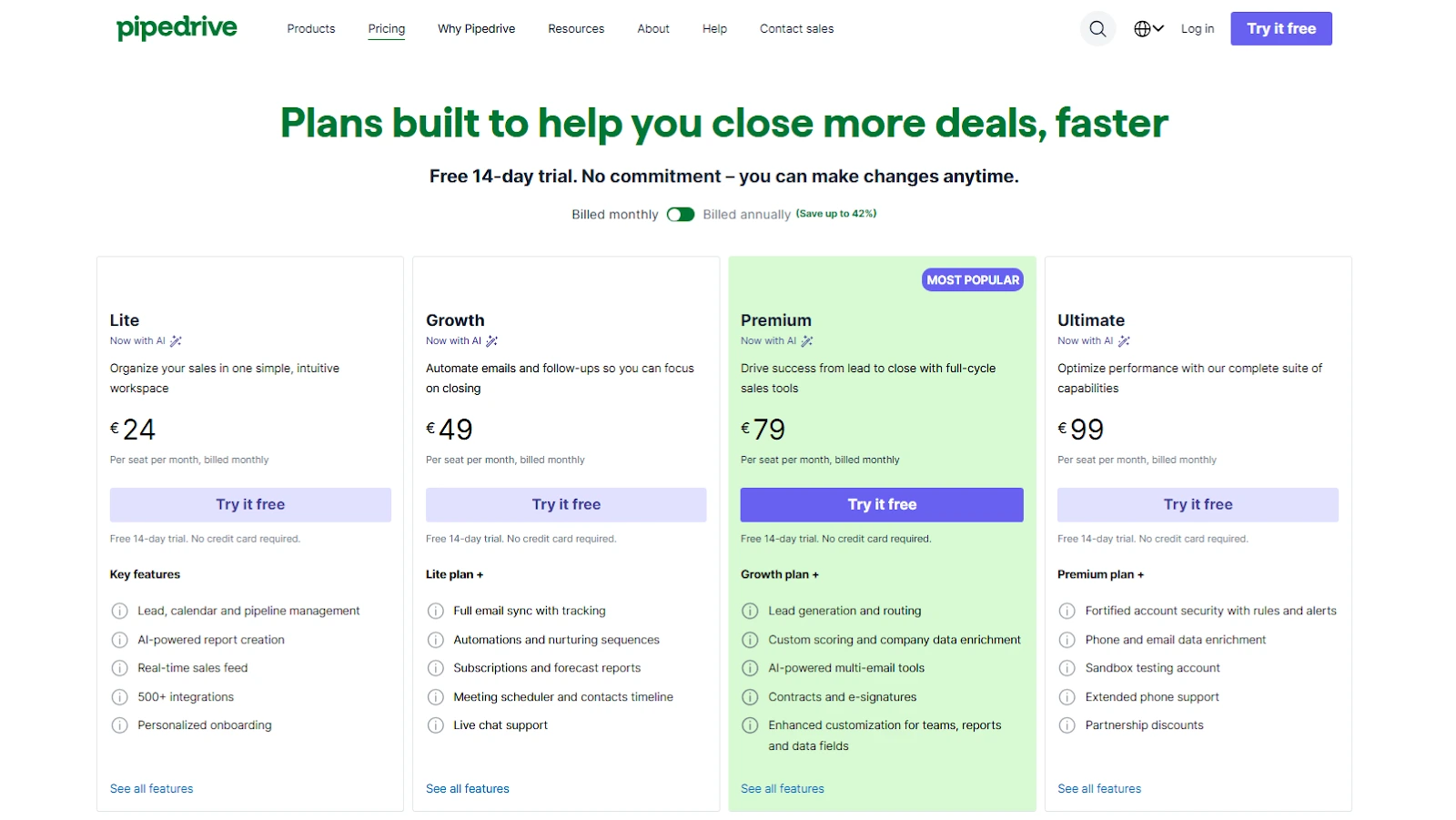Image resolution: width=1456 pixels, height=820 pixels.
Task: Click the Ultimate plan title
Action: coord(1091,320)
